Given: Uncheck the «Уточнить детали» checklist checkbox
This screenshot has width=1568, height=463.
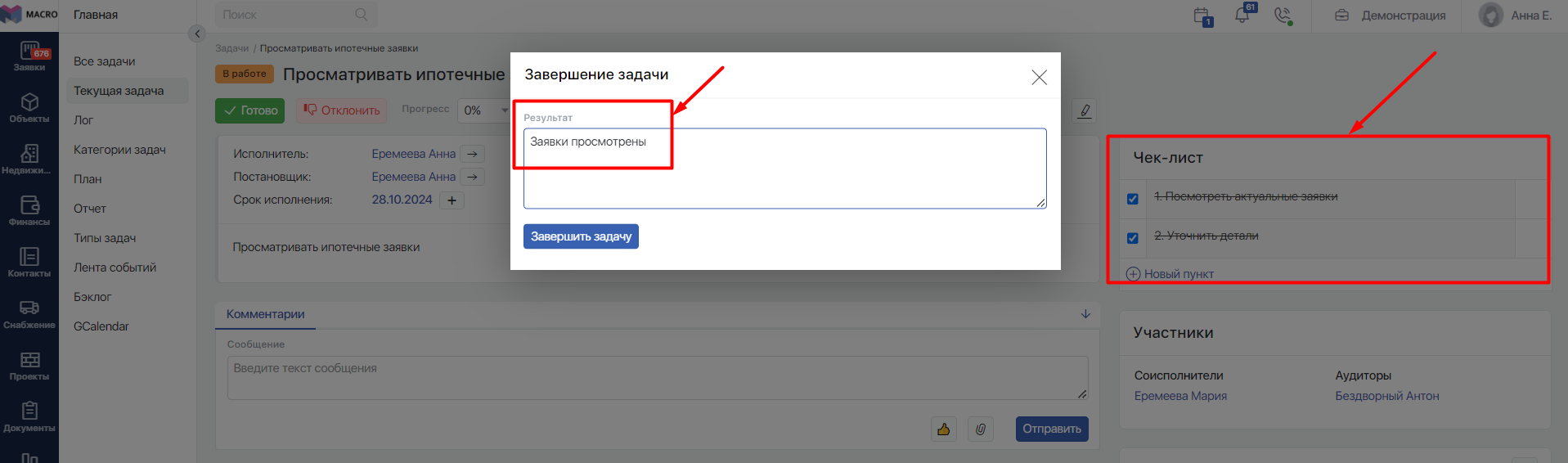Looking at the screenshot, I should (1132, 238).
